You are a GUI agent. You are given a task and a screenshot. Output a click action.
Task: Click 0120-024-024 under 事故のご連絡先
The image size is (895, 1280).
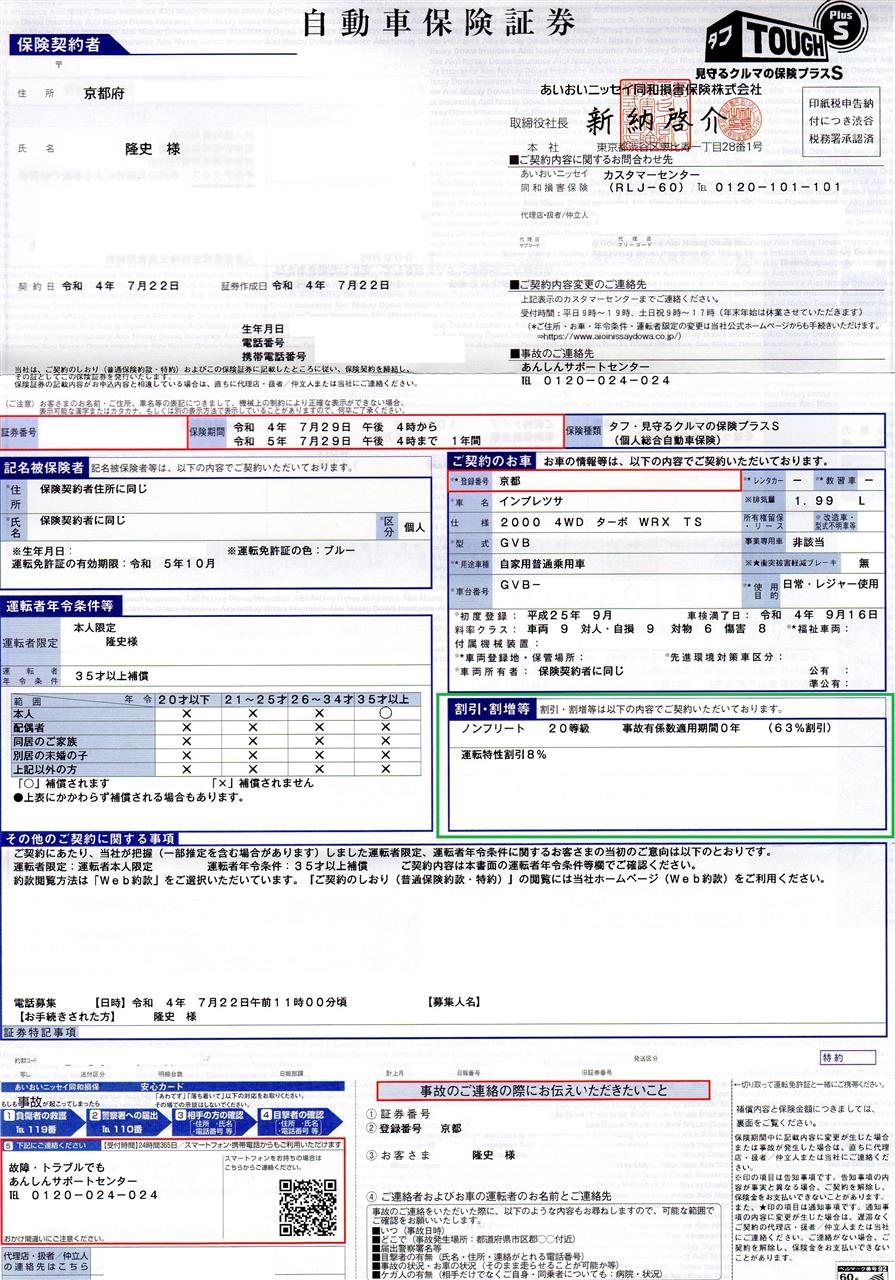[x=607, y=381]
